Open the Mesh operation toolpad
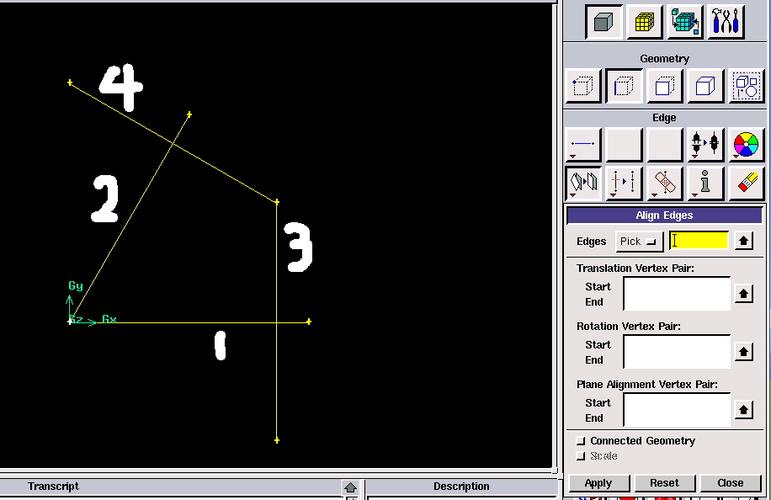The width and height of the screenshot is (771, 500). pyautogui.click(x=644, y=22)
